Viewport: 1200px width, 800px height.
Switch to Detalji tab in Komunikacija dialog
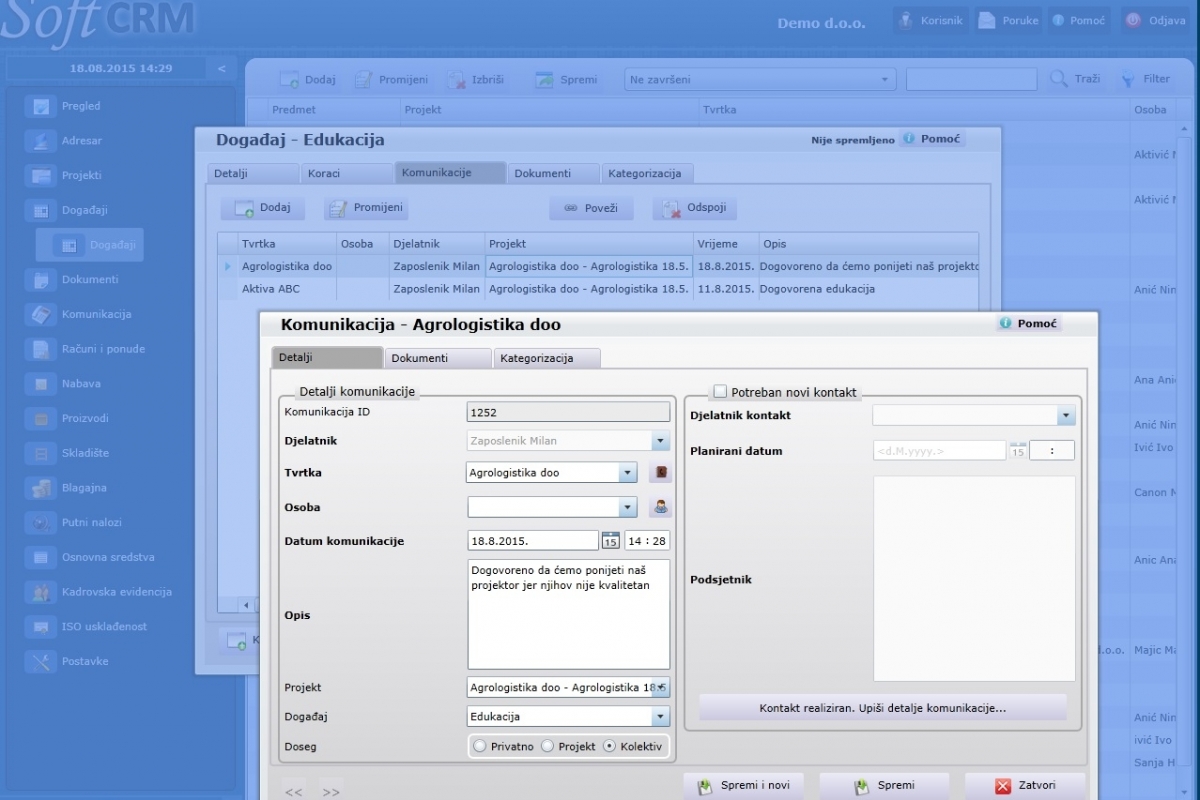coord(327,358)
